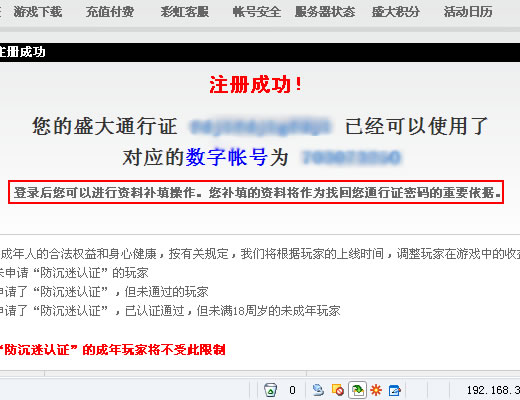Open the 盛大积分 points page
The image size is (520, 400).
pos(395,12)
